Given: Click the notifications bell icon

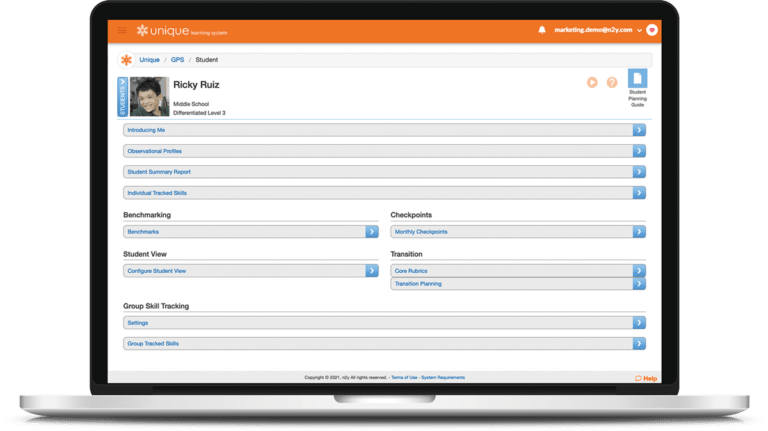Looking at the screenshot, I should tap(542, 30).
